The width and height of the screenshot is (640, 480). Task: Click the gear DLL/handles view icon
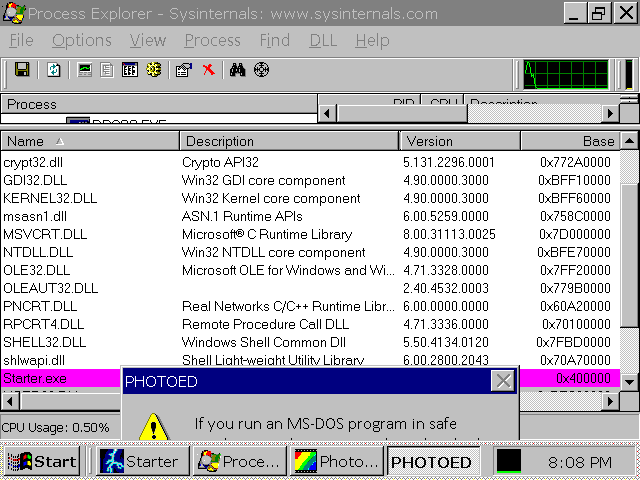tap(153, 70)
